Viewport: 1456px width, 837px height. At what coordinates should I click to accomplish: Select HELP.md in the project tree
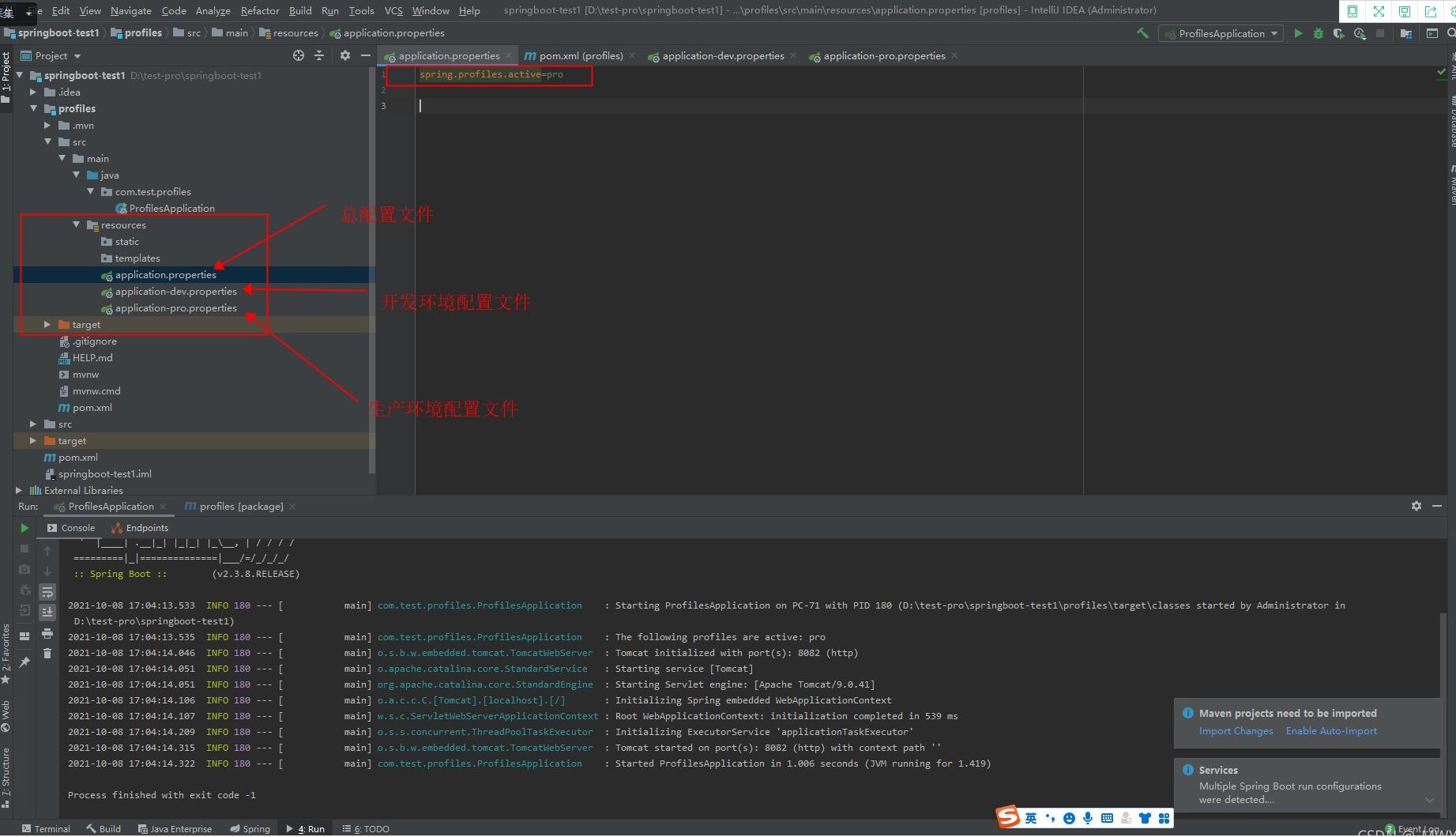[92, 357]
